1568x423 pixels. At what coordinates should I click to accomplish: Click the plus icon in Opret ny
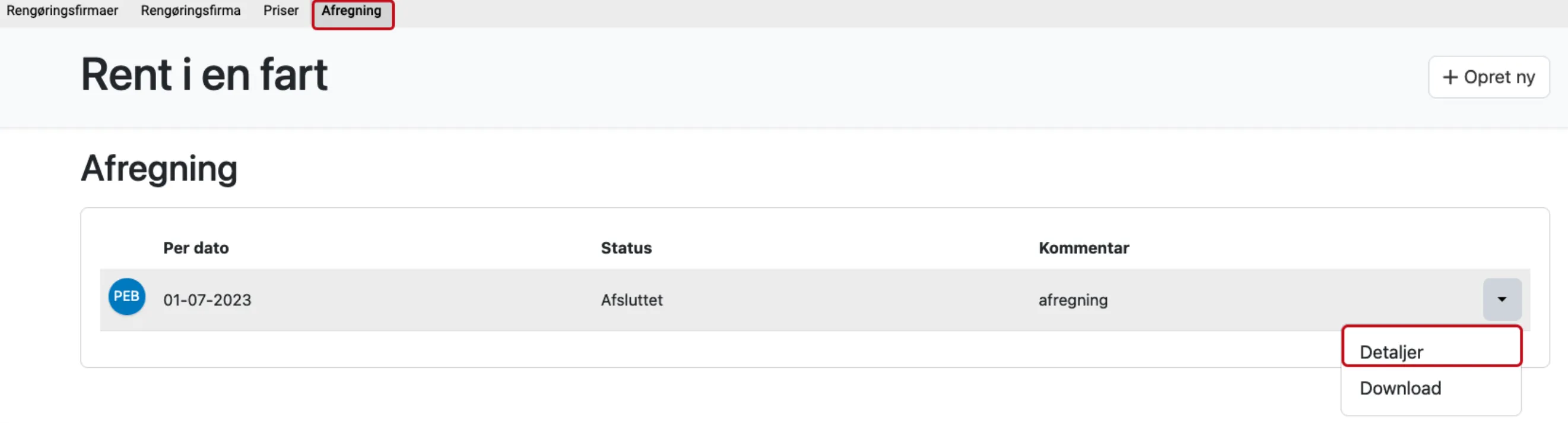(1450, 77)
